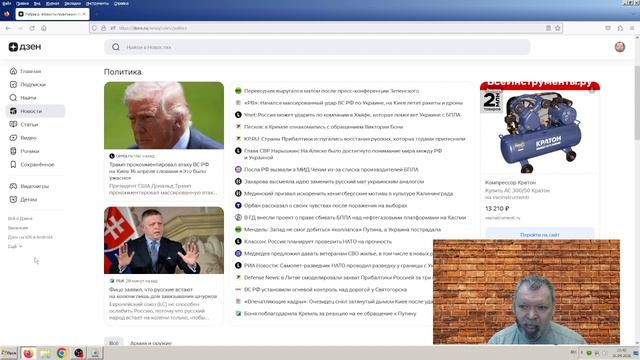This screenshot has height=360, width=640.
Task: Close the Дзен news browser tab
Action: (84, 14)
